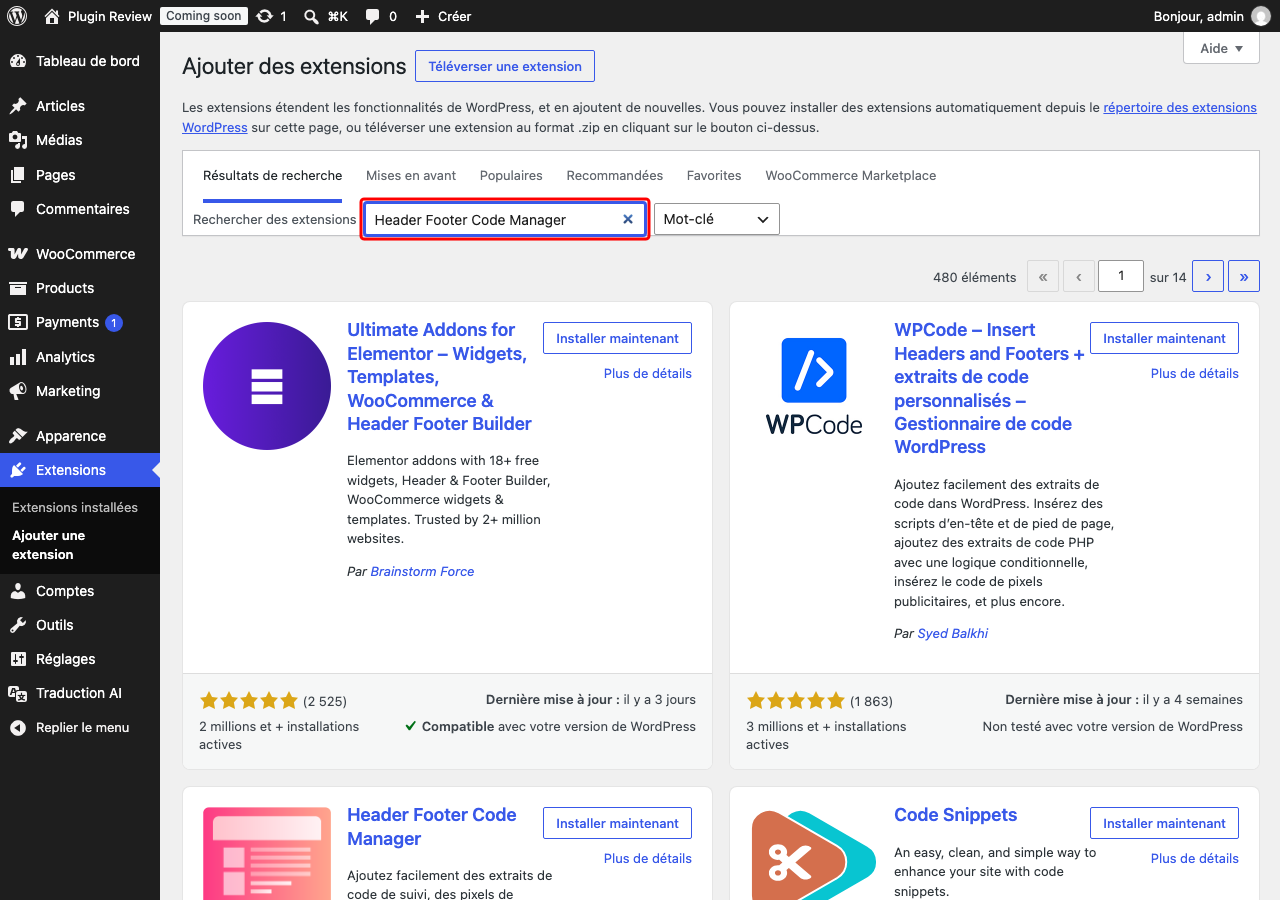This screenshot has width=1280, height=900.
Task: Install Header Footer Code Manager now
Action: (x=617, y=823)
